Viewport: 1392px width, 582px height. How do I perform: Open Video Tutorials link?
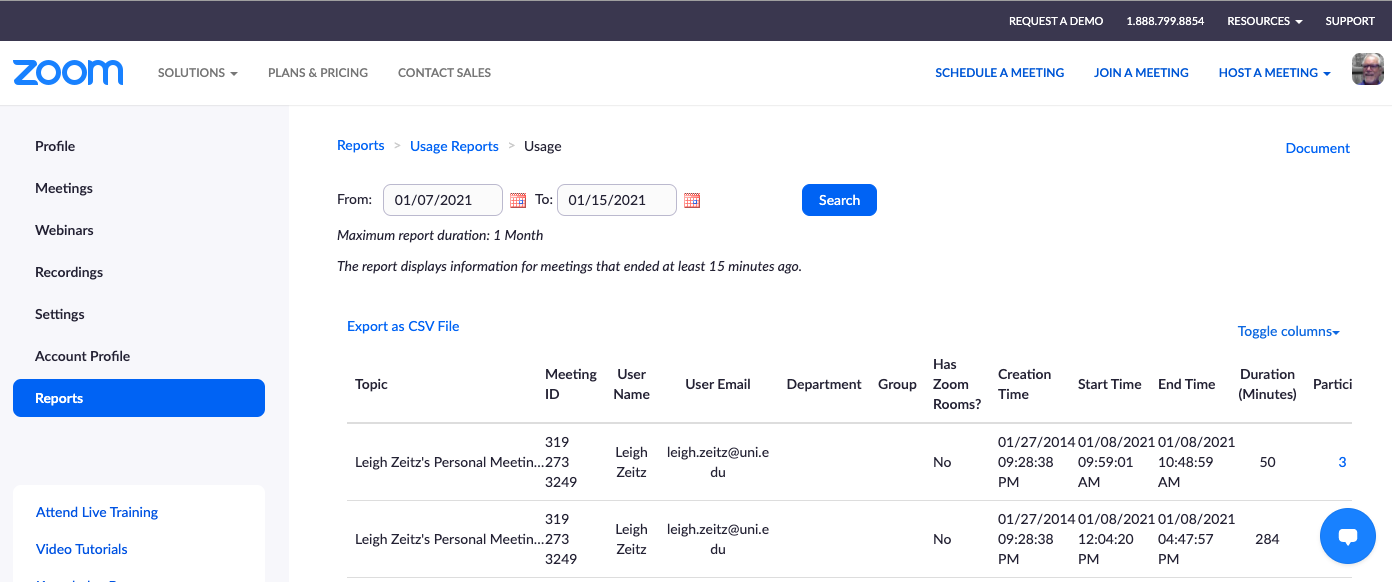point(82,549)
